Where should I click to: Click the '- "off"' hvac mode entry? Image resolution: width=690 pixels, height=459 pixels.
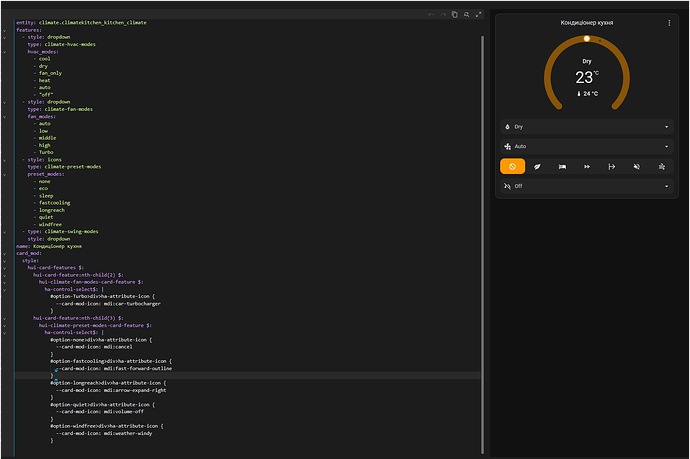point(43,95)
